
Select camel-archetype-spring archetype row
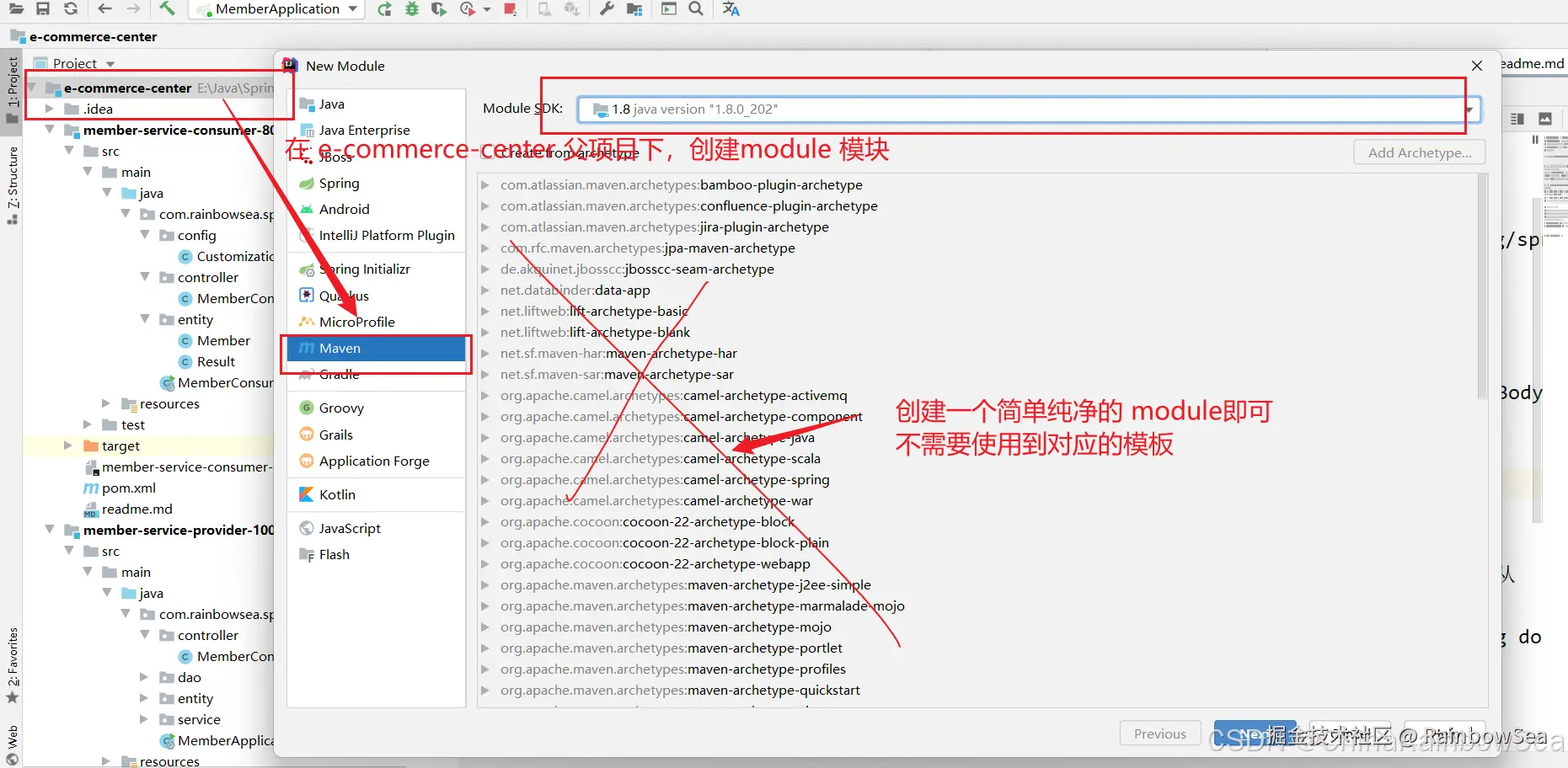coord(665,480)
